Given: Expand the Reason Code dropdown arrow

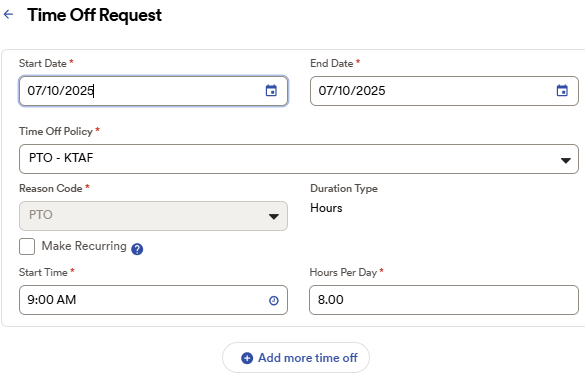Looking at the screenshot, I should [x=274, y=216].
